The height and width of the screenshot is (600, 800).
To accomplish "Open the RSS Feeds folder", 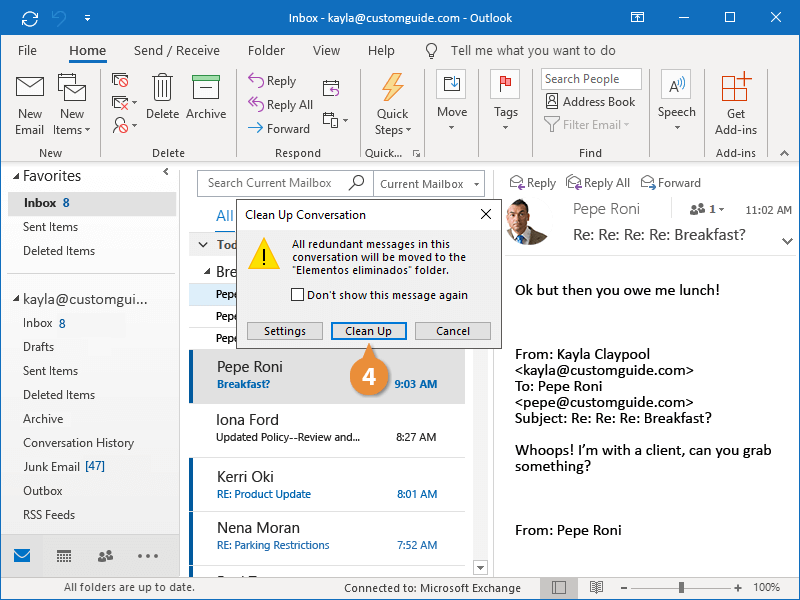I will point(49,515).
